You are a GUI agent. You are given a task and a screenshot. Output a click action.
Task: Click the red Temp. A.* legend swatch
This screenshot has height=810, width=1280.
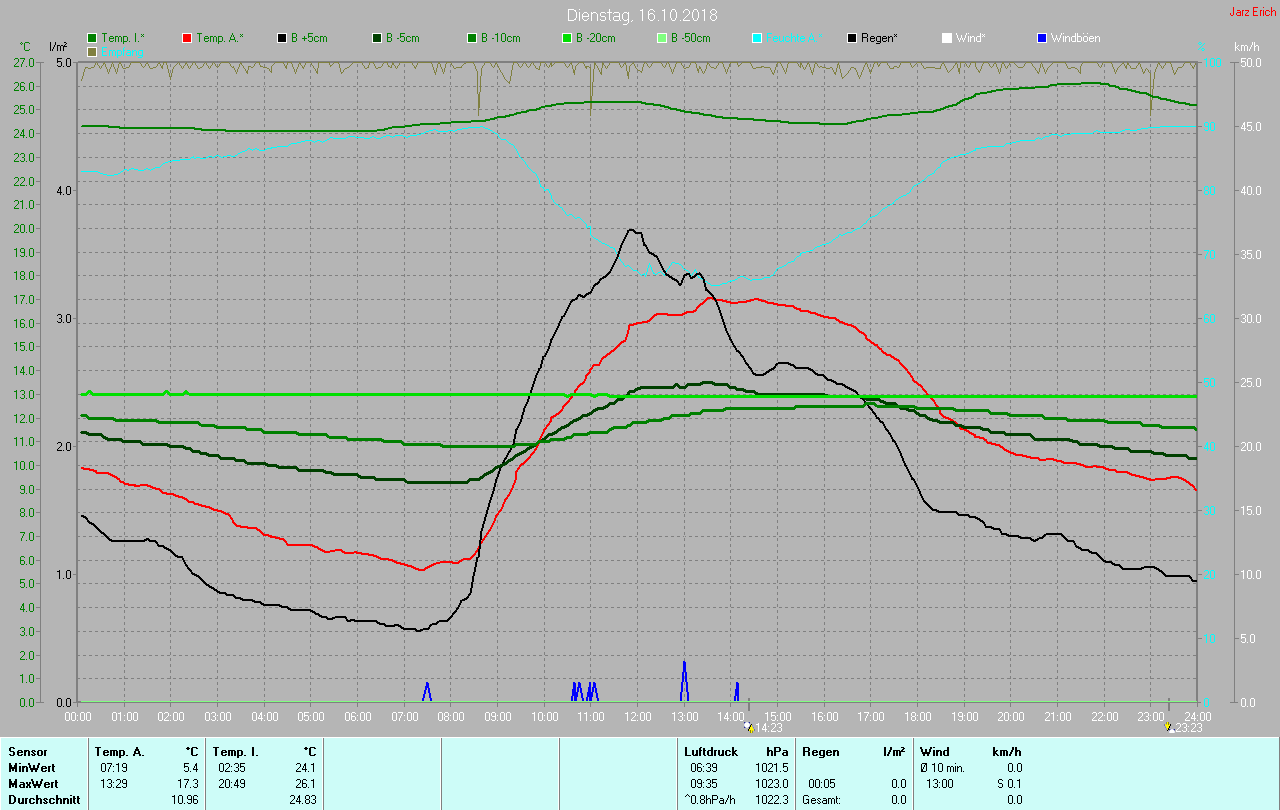pyautogui.click(x=187, y=38)
